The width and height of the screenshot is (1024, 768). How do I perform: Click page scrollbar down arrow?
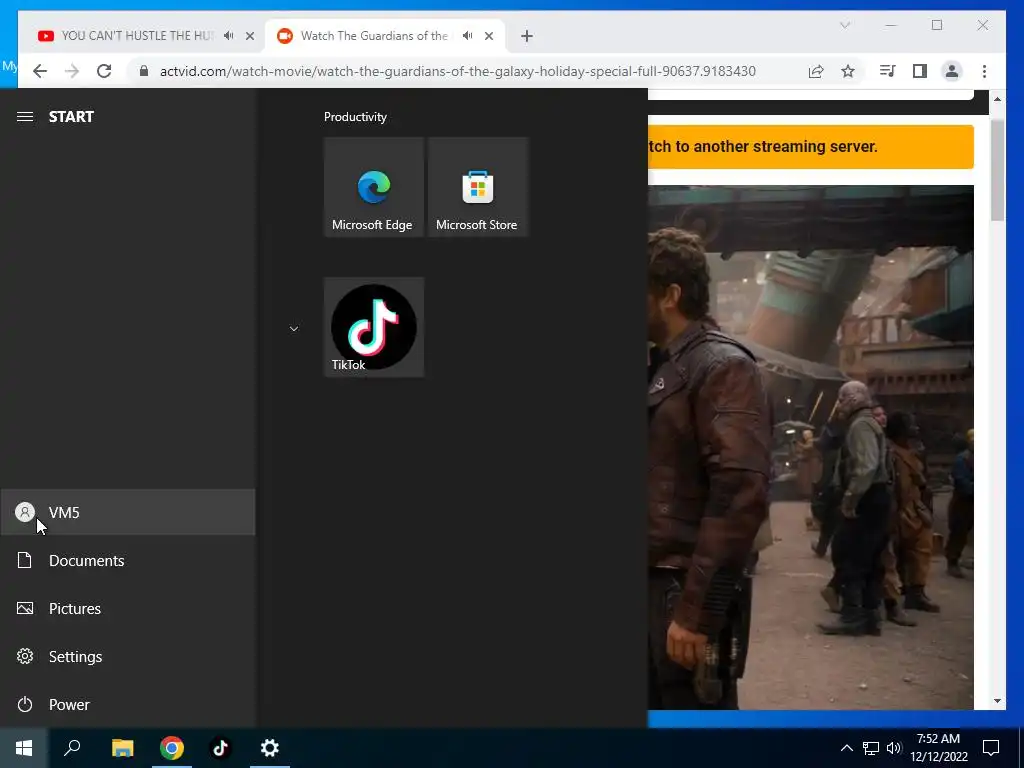click(x=997, y=701)
